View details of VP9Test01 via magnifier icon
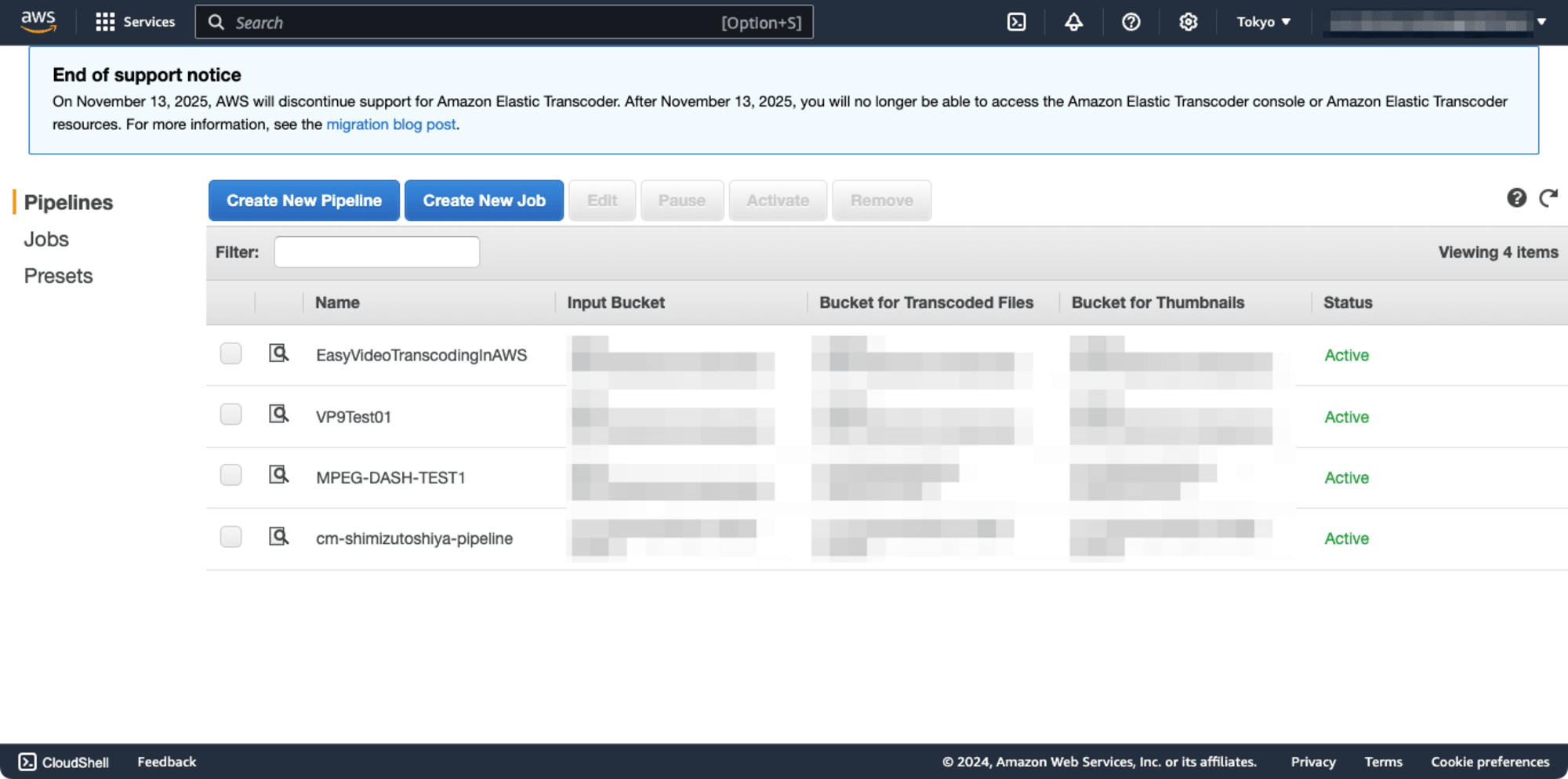This screenshot has height=779, width=1568. click(x=278, y=413)
